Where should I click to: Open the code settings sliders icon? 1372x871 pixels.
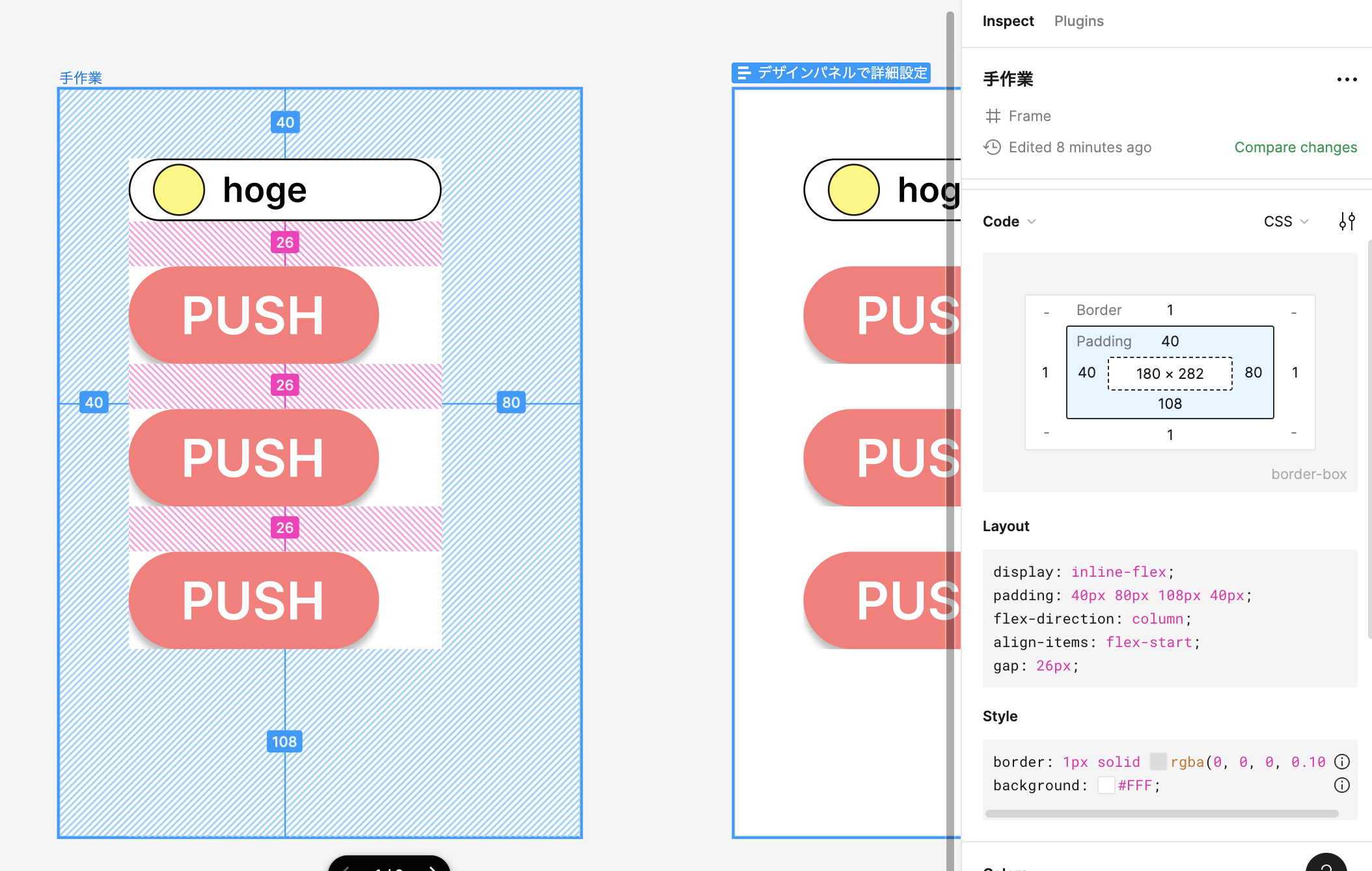coord(1347,221)
